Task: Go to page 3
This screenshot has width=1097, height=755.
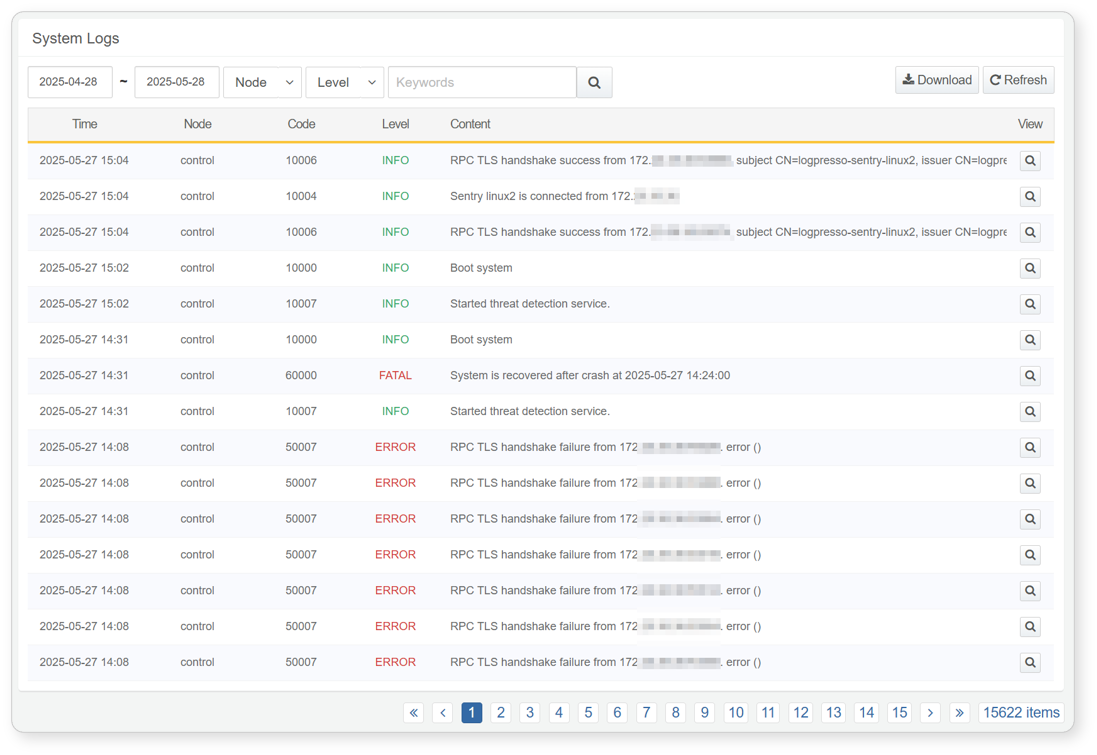Action: click(x=530, y=712)
